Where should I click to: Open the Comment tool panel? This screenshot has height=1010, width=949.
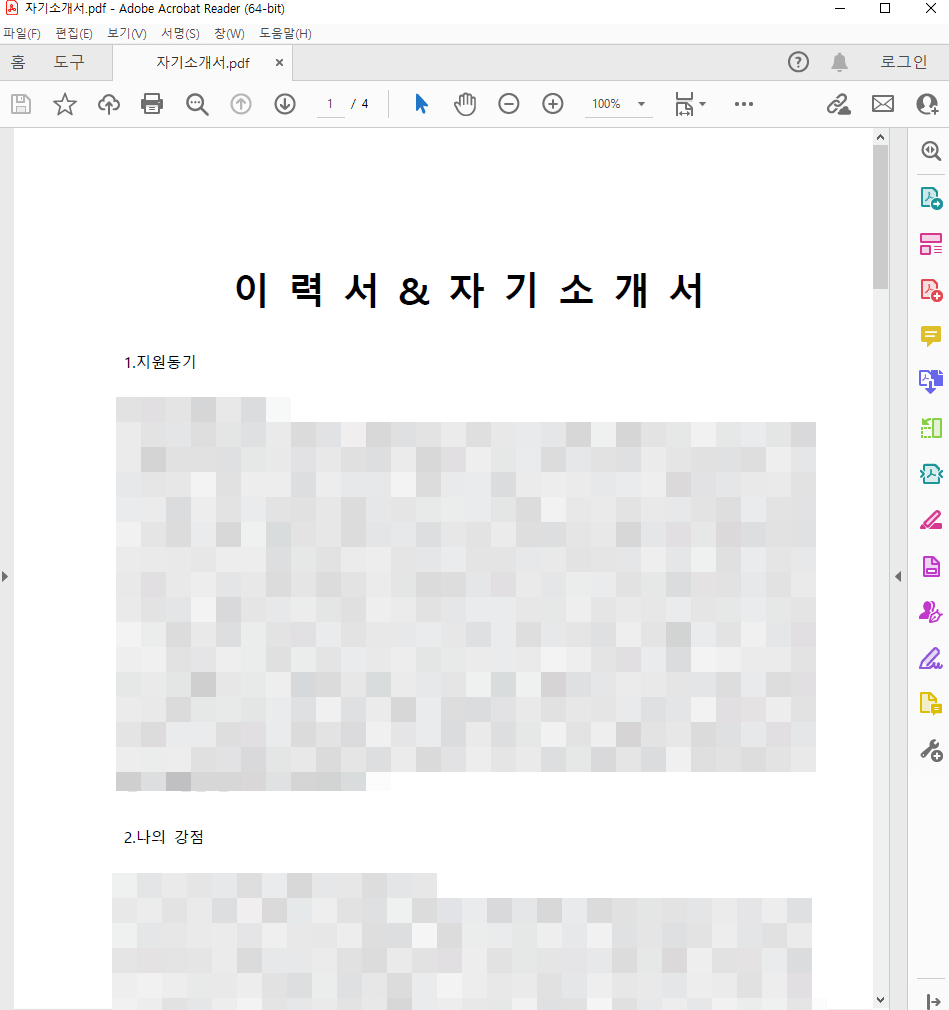(930, 336)
